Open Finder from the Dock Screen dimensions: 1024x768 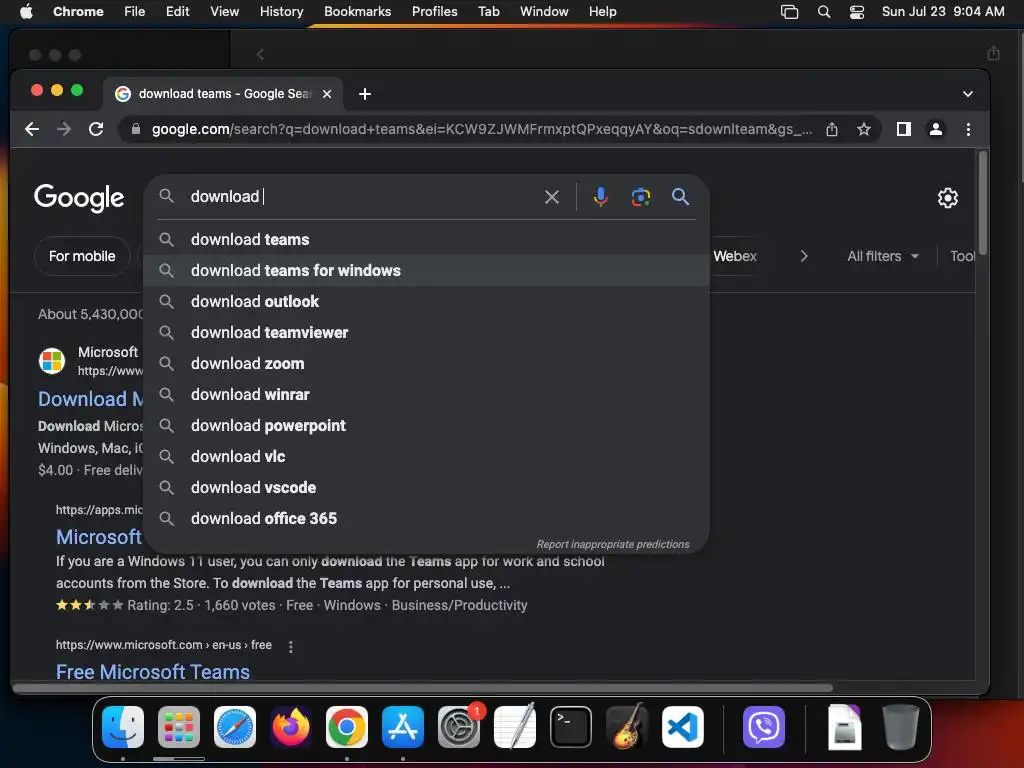point(123,727)
